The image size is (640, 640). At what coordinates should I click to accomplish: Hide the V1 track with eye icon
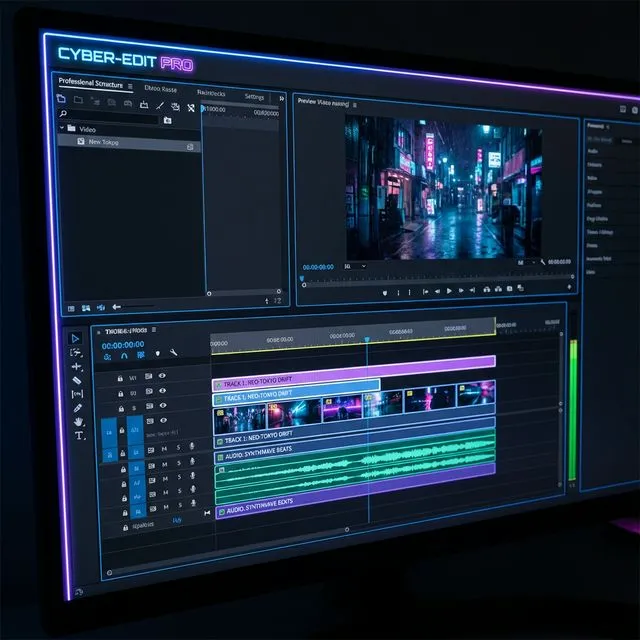(x=162, y=376)
